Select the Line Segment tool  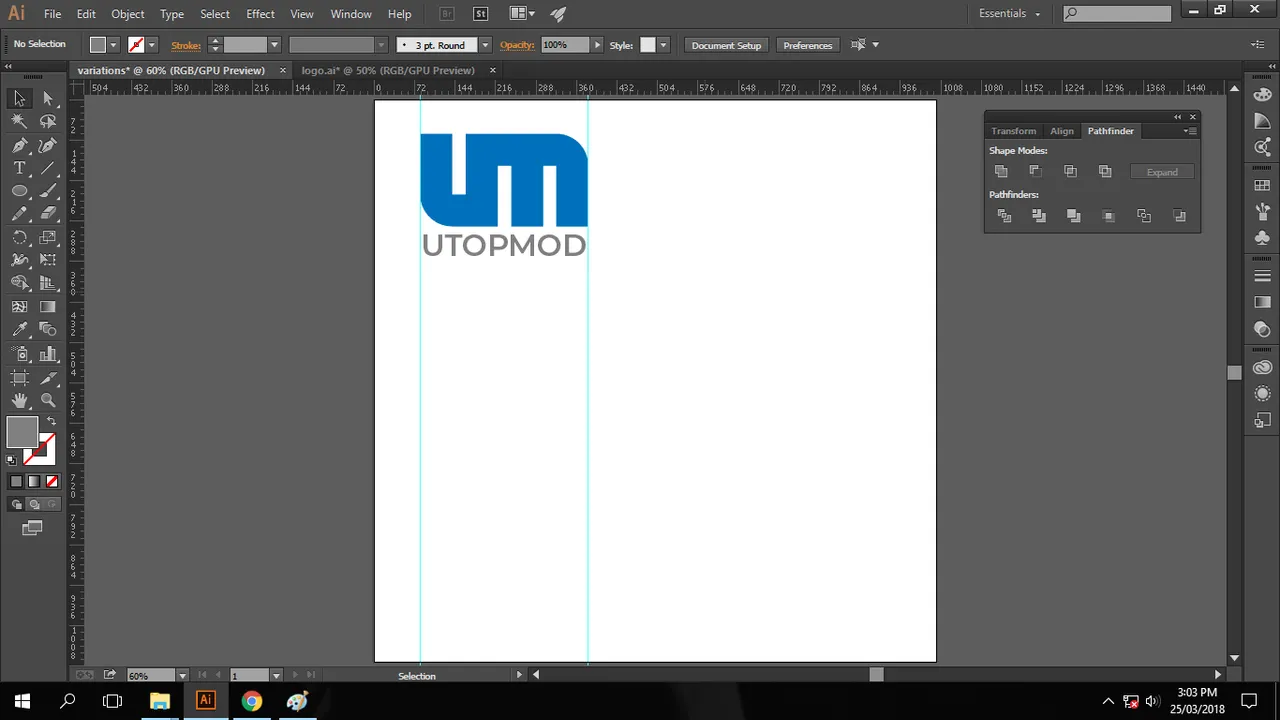click(x=48, y=168)
